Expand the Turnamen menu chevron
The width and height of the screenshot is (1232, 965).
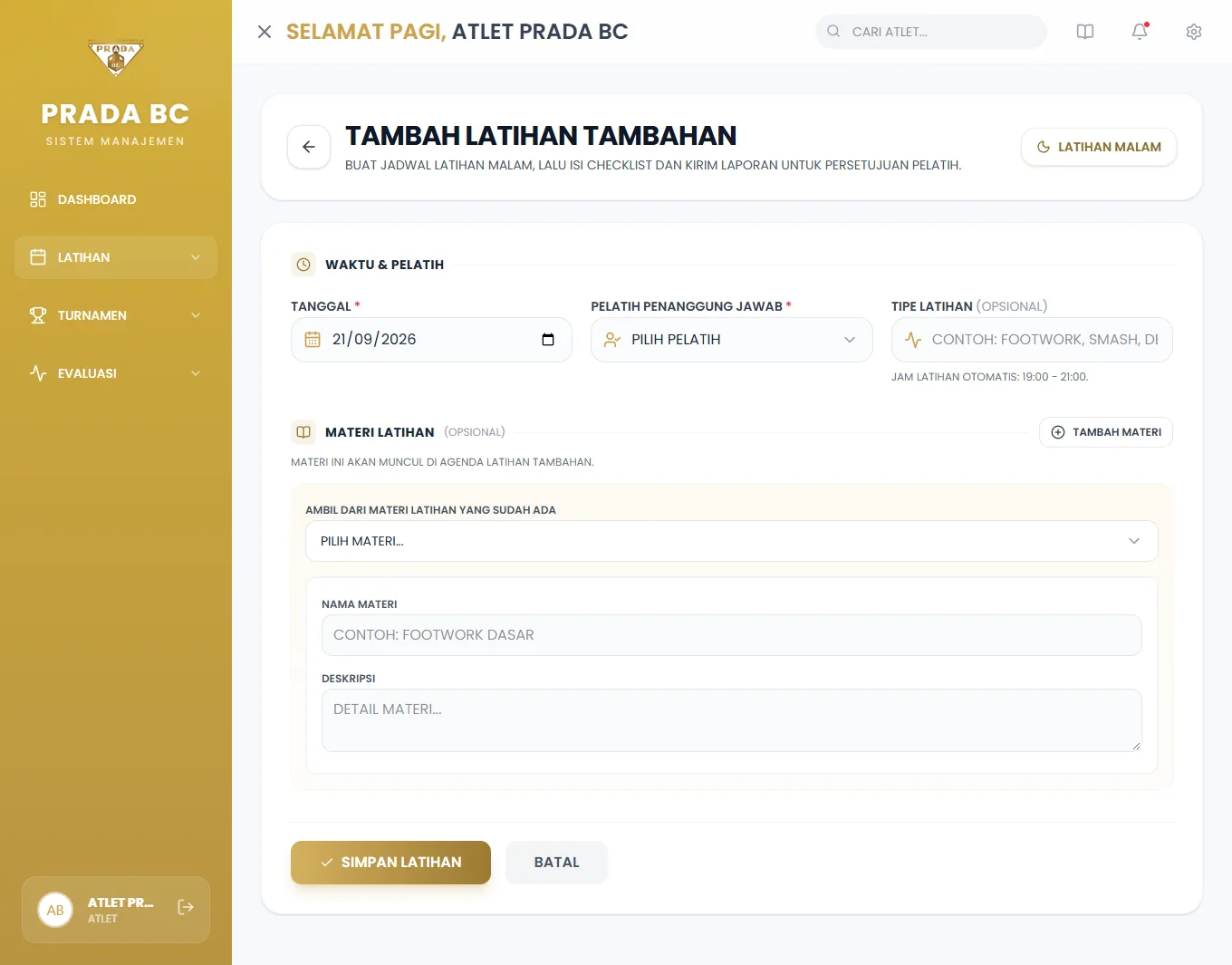196,315
